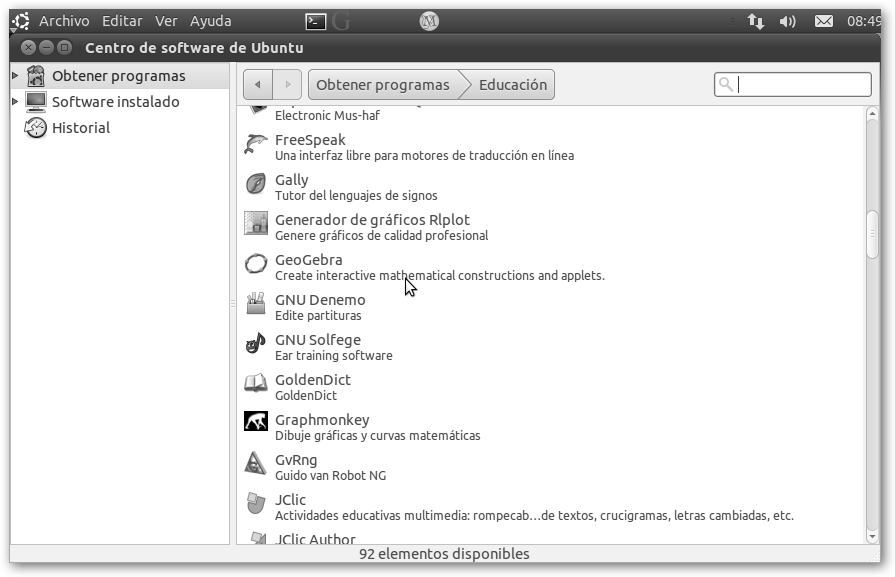
Task: Select the Gally app icon
Action: pyautogui.click(x=256, y=184)
